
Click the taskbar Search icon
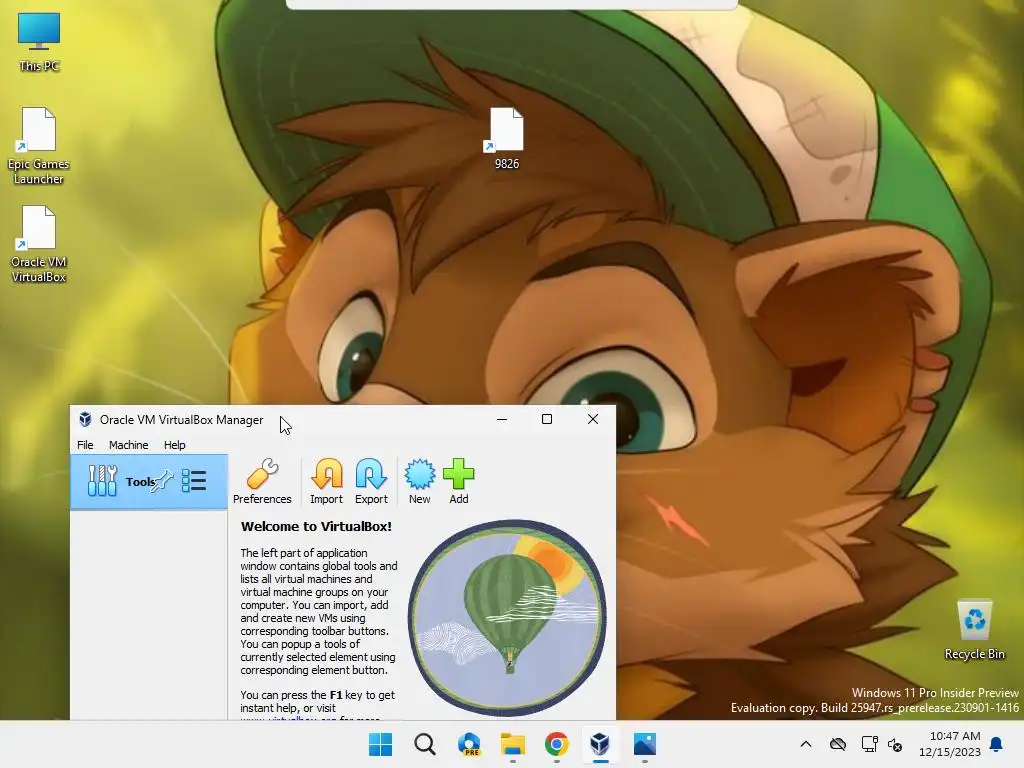425,744
